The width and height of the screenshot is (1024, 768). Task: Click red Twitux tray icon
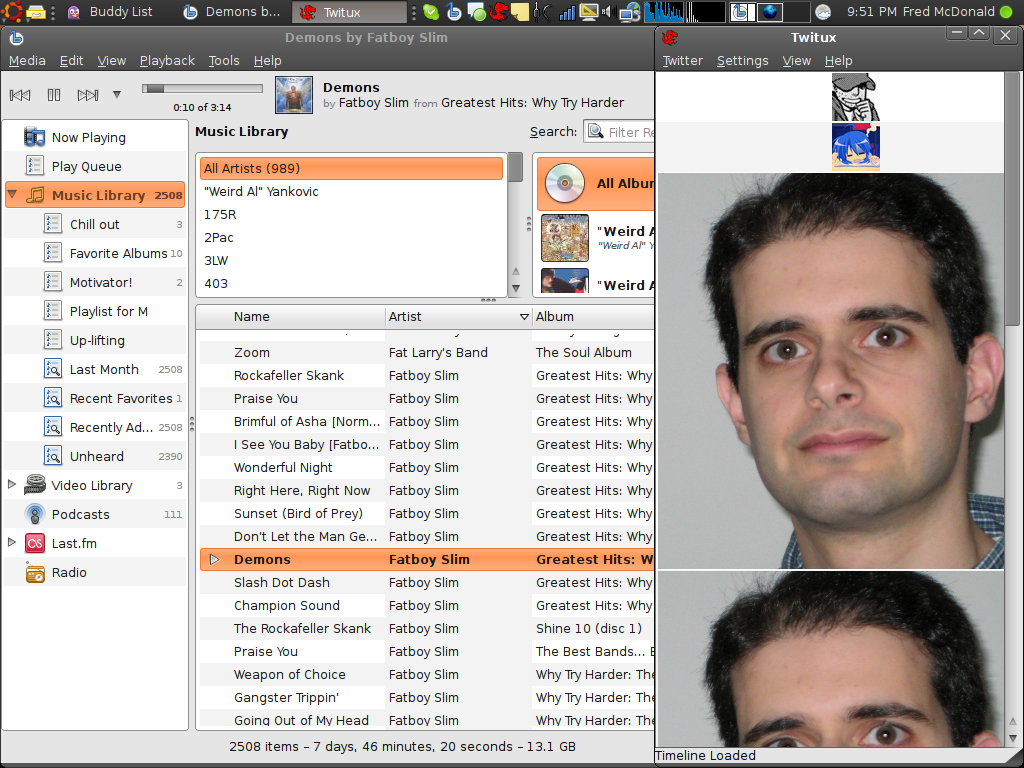pos(498,12)
